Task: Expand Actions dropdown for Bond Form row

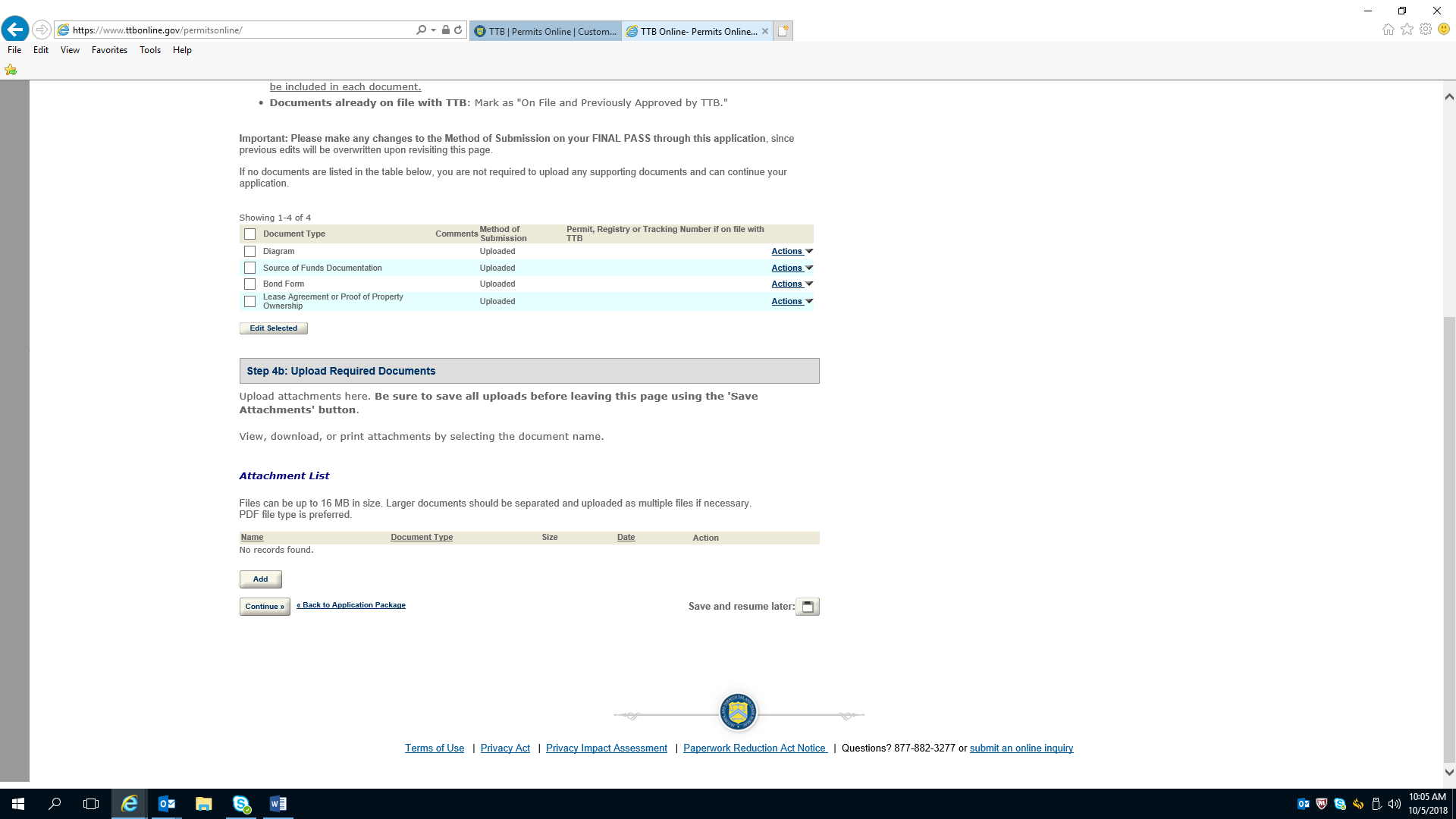Action: coord(792,284)
